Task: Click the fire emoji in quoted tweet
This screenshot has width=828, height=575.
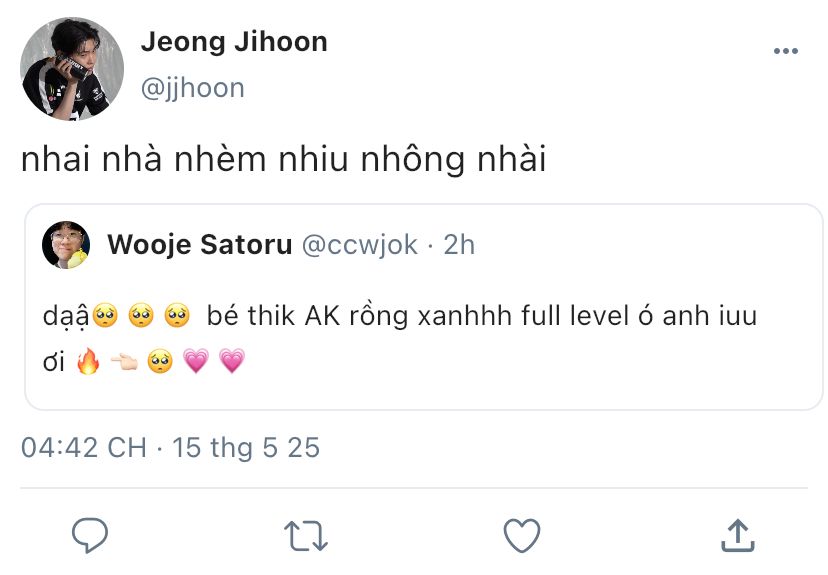Action: click(89, 362)
